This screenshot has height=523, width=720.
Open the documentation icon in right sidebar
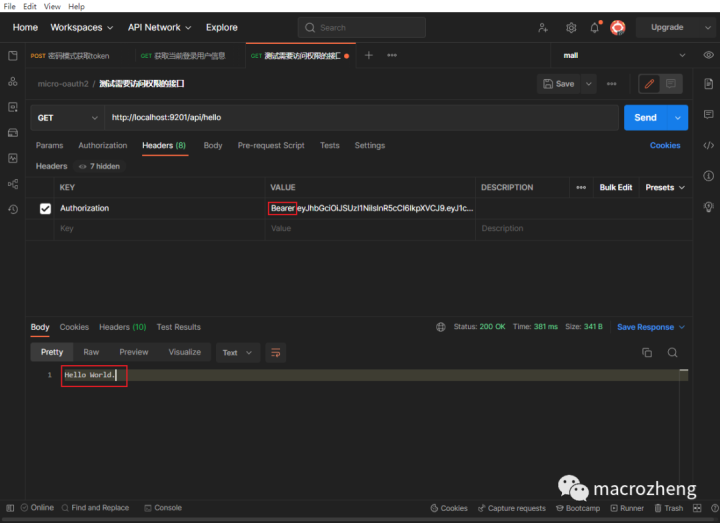[x=709, y=84]
